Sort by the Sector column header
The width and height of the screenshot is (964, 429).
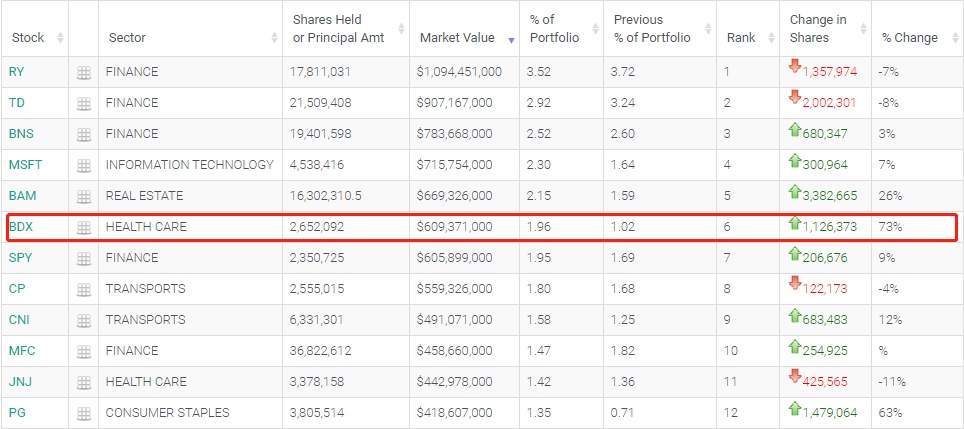coord(127,38)
